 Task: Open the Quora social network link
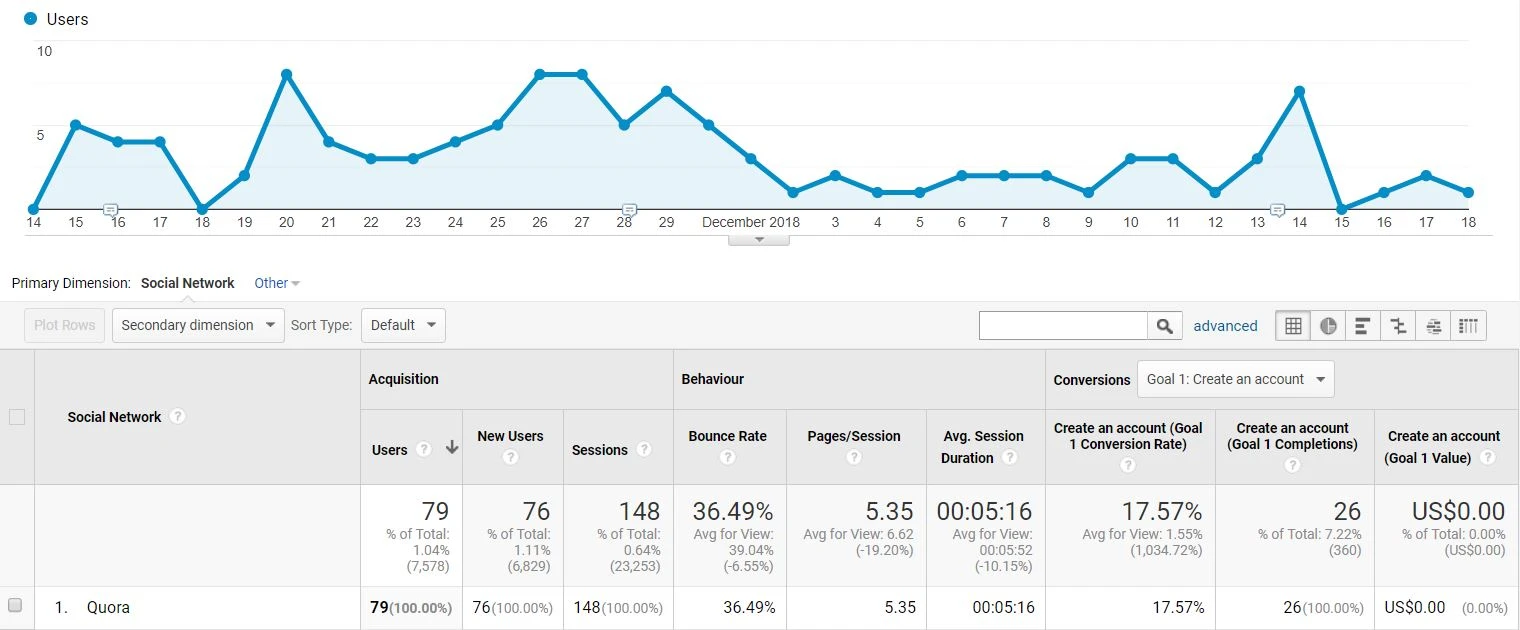coord(108,607)
